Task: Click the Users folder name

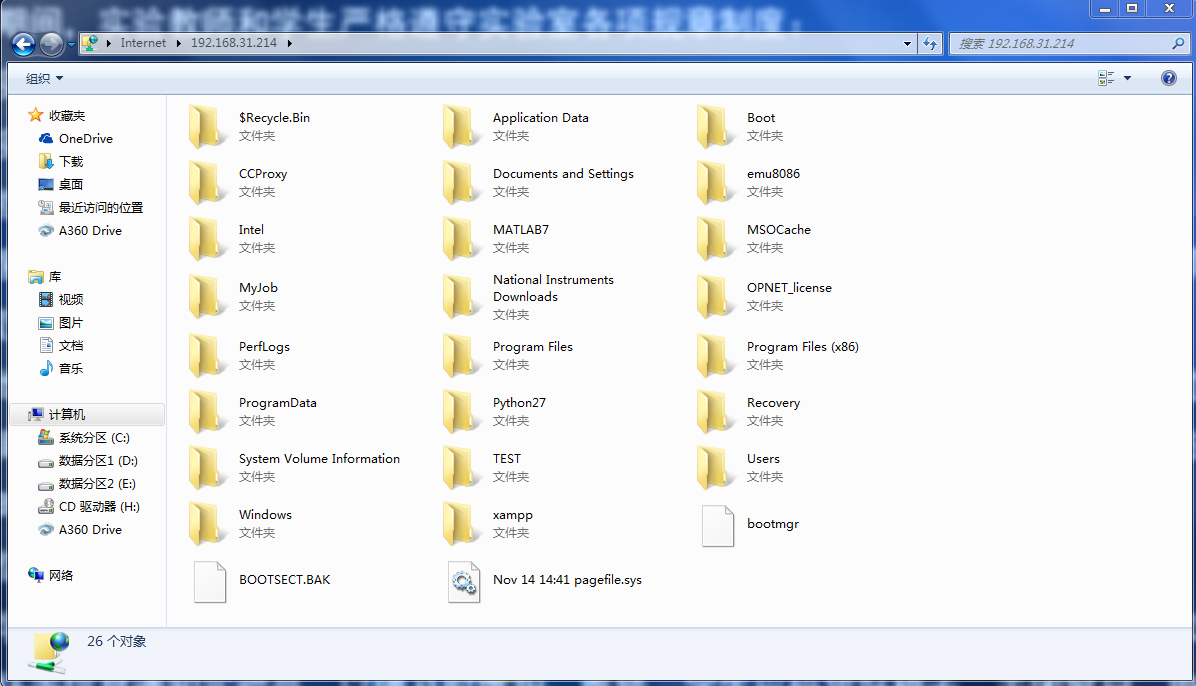Action: (763, 459)
